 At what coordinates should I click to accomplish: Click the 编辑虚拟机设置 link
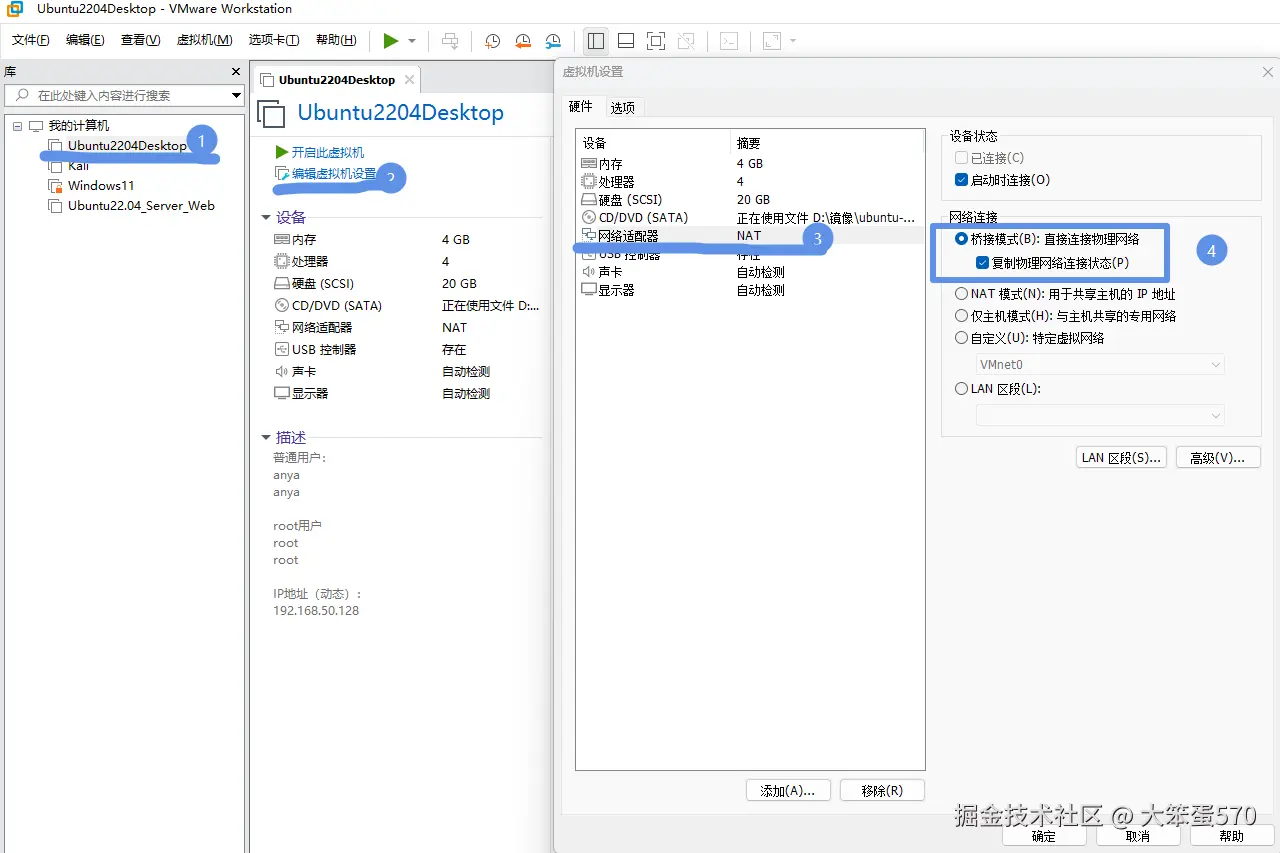(334, 174)
